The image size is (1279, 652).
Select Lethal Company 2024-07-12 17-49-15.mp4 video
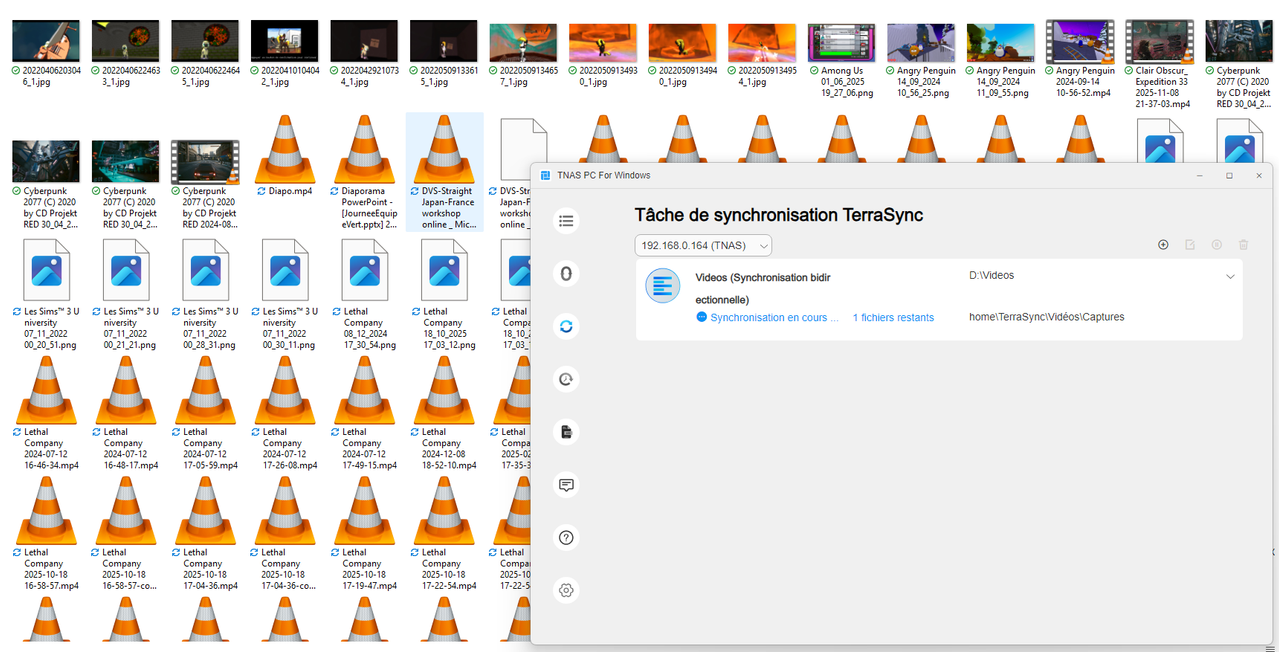[363, 413]
